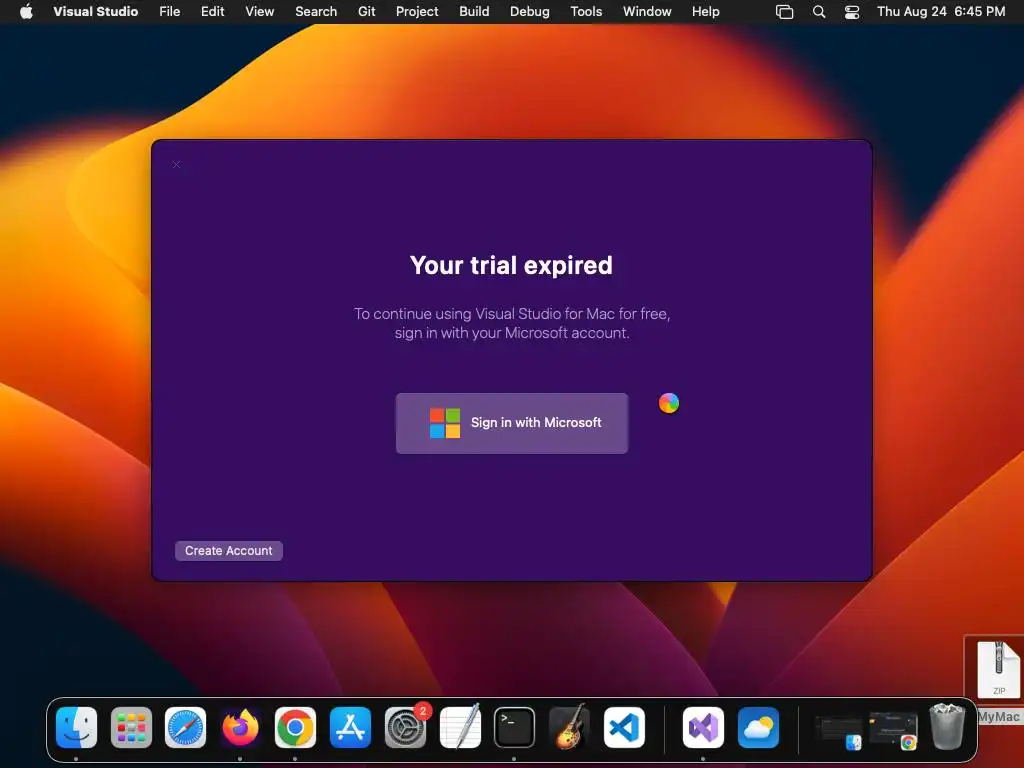Open the Project menu
The image size is (1024, 768).
tap(417, 11)
